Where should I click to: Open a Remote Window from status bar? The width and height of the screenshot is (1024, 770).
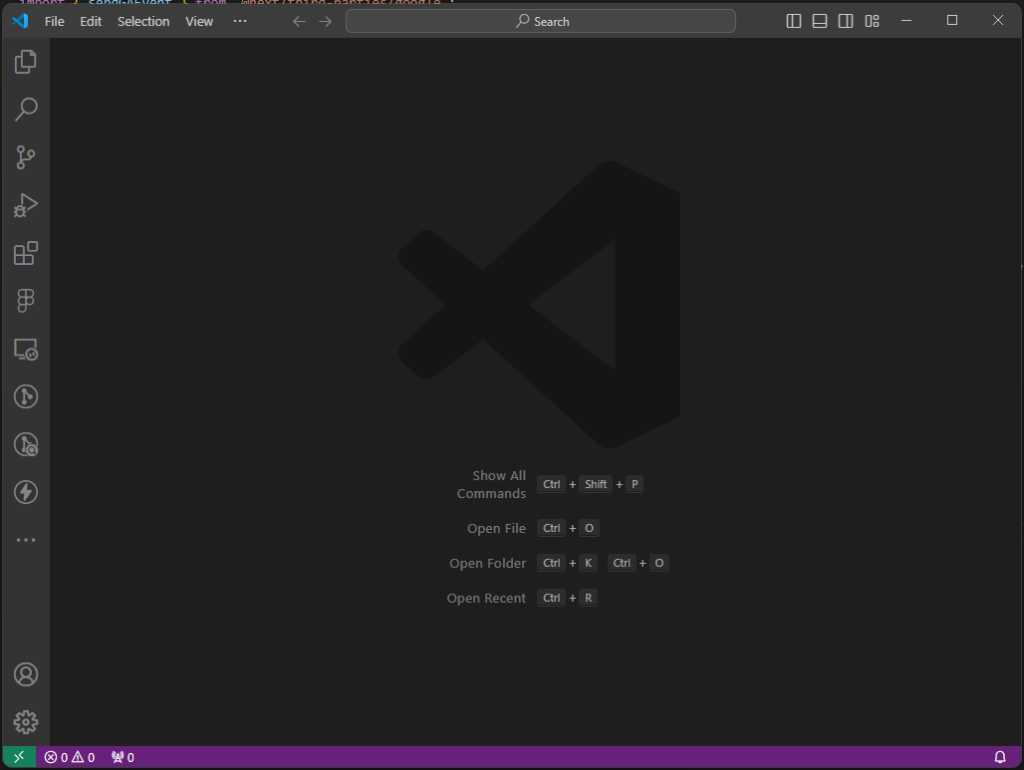pos(19,757)
